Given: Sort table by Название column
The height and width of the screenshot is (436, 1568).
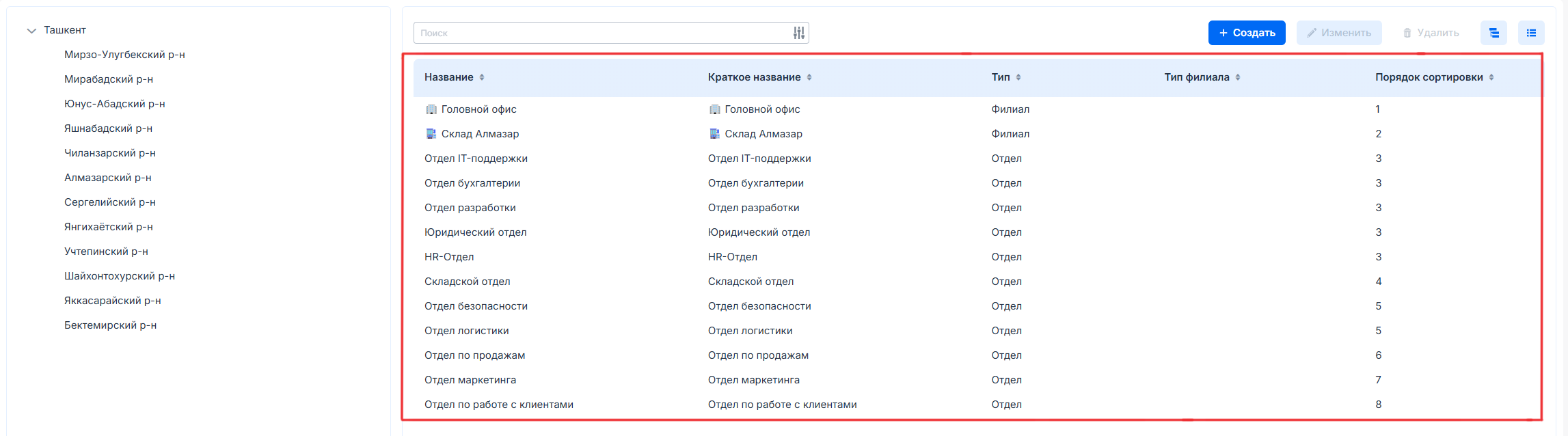Looking at the screenshot, I should click(x=482, y=77).
